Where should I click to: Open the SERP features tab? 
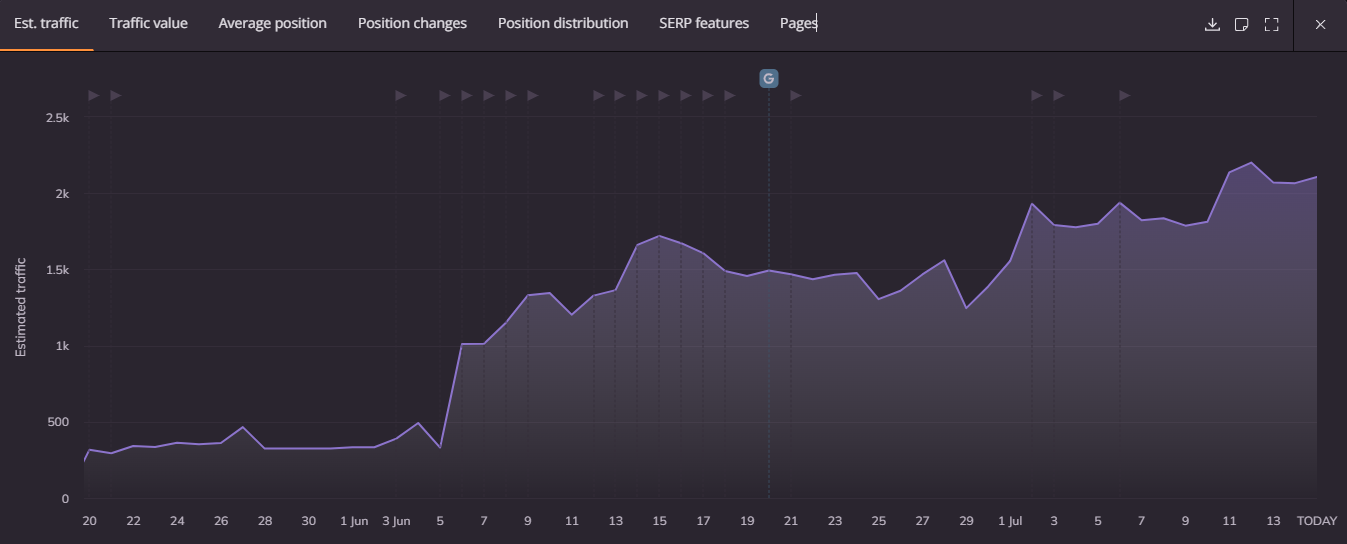(x=704, y=23)
